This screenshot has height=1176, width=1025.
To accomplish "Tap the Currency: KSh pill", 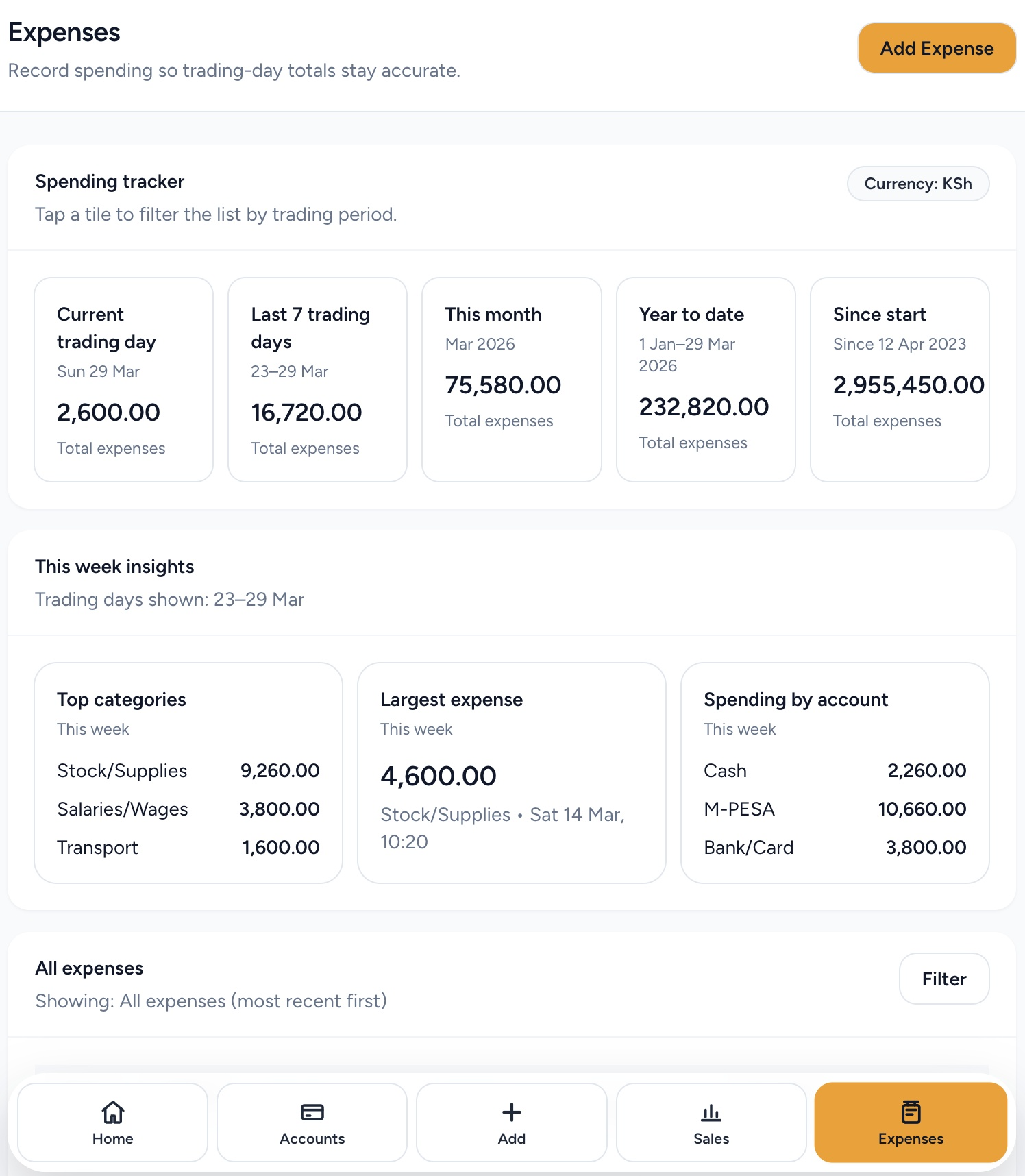I will (917, 184).
